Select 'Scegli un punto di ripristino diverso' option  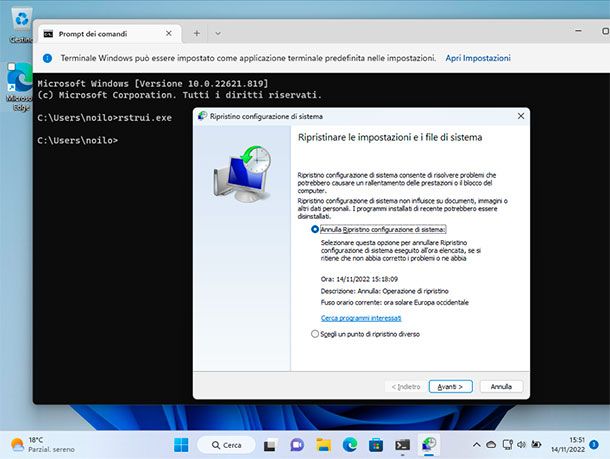click(x=315, y=334)
